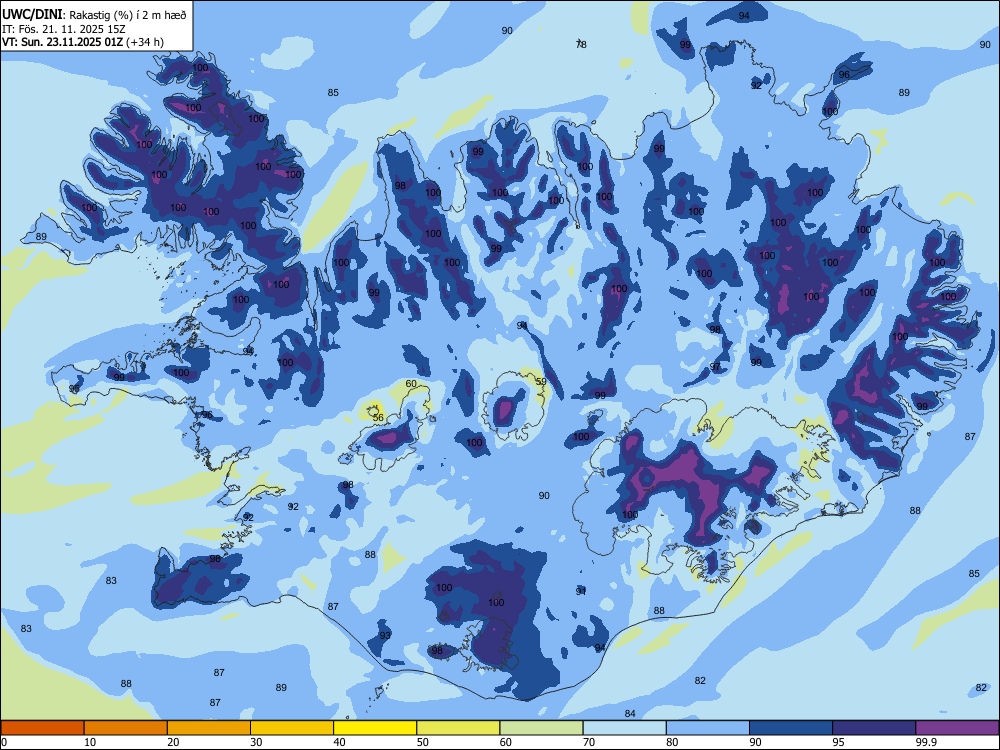Click the pale yellow 50–60 legend swatch
Screen dimensions: 1000x750
tap(458, 728)
